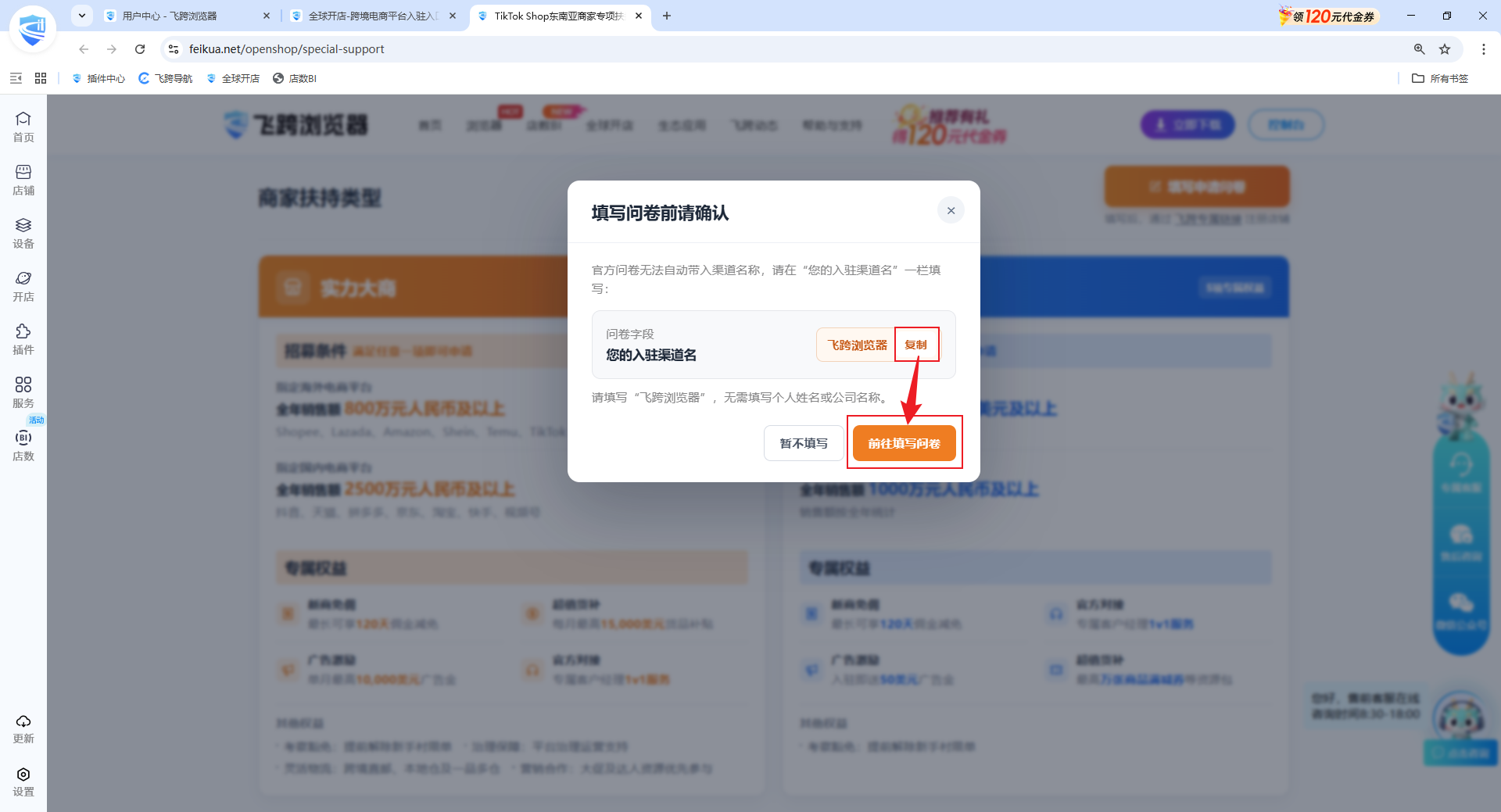Screen dimensions: 1501x812
Task: Open the 全球开店 bookmark
Action: coord(233,78)
